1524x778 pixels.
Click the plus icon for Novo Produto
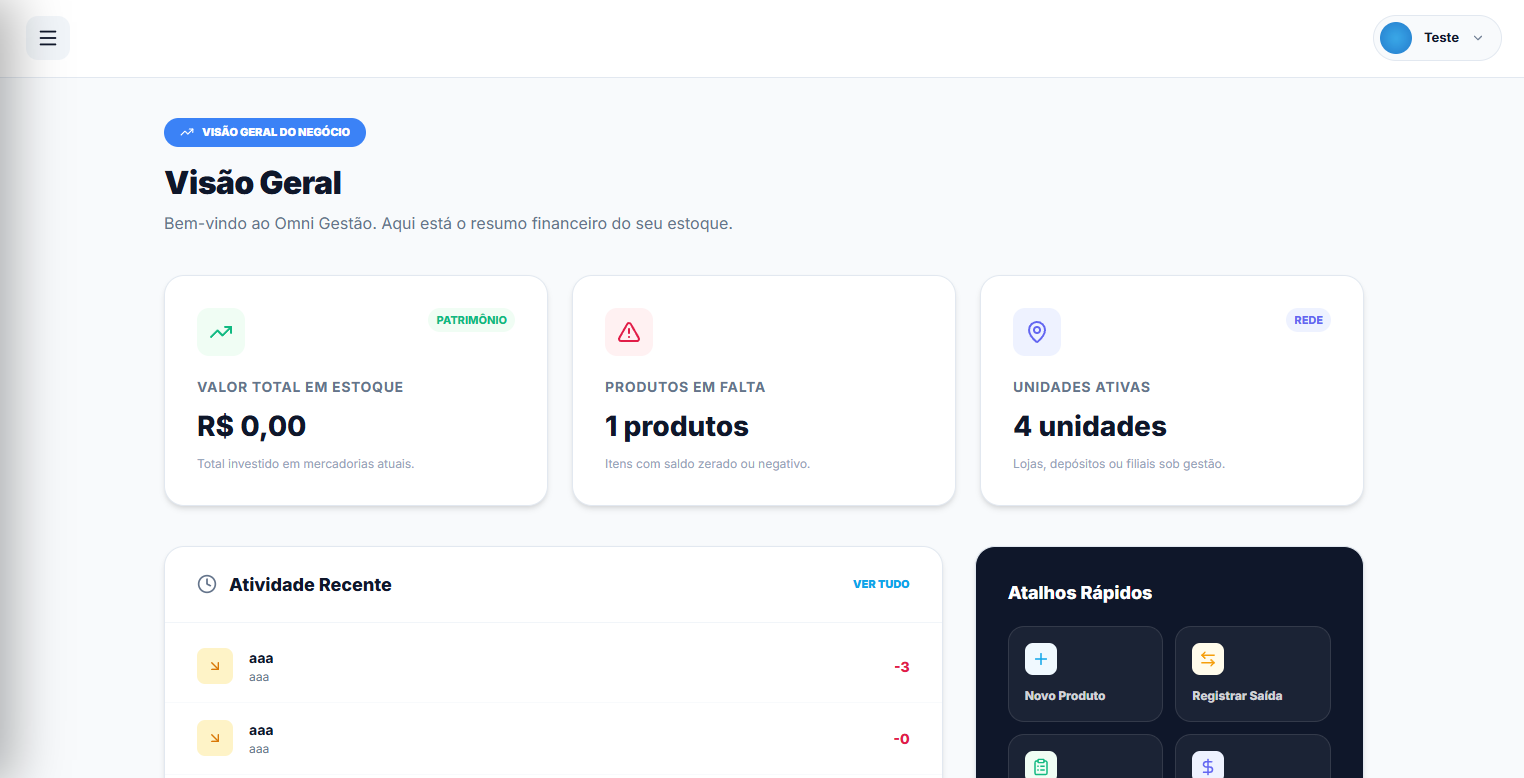point(1041,659)
